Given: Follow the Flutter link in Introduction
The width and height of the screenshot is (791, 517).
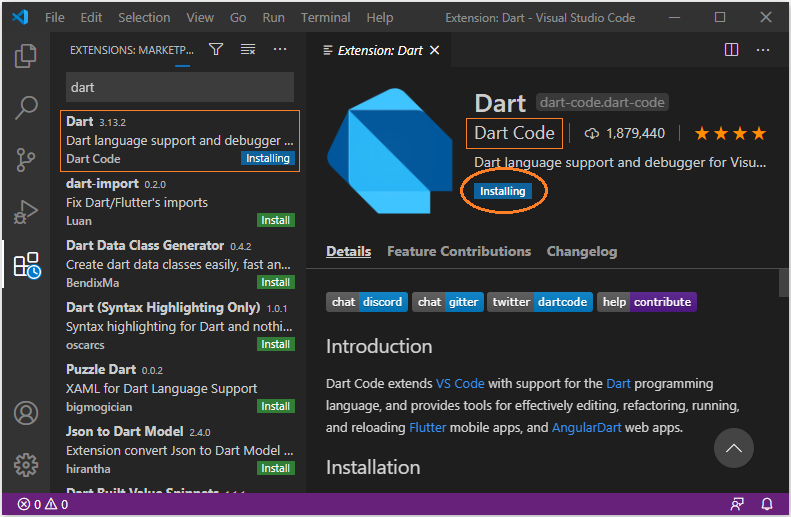Looking at the screenshot, I should click(x=428, y=428).
